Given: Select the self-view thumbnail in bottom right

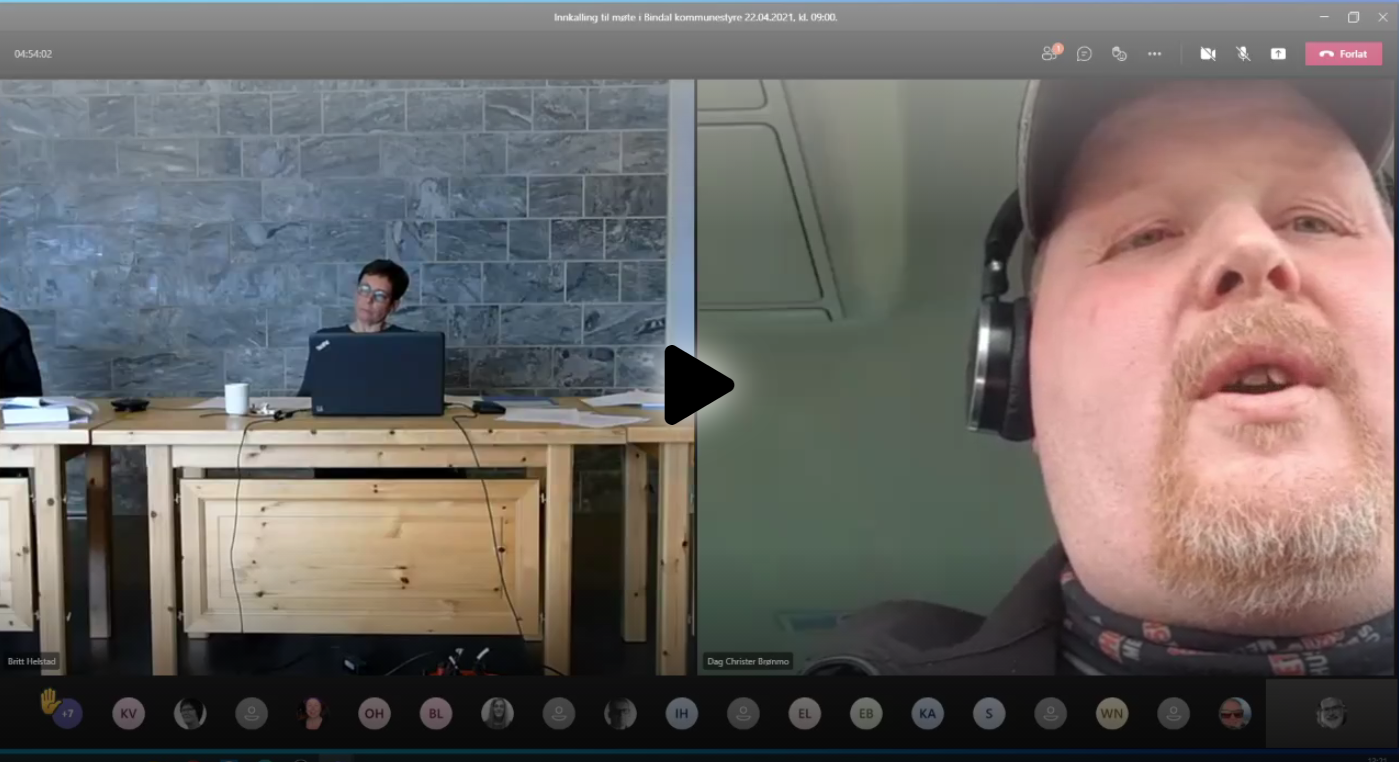Looking at the screenshot, I should point(1331,713).
